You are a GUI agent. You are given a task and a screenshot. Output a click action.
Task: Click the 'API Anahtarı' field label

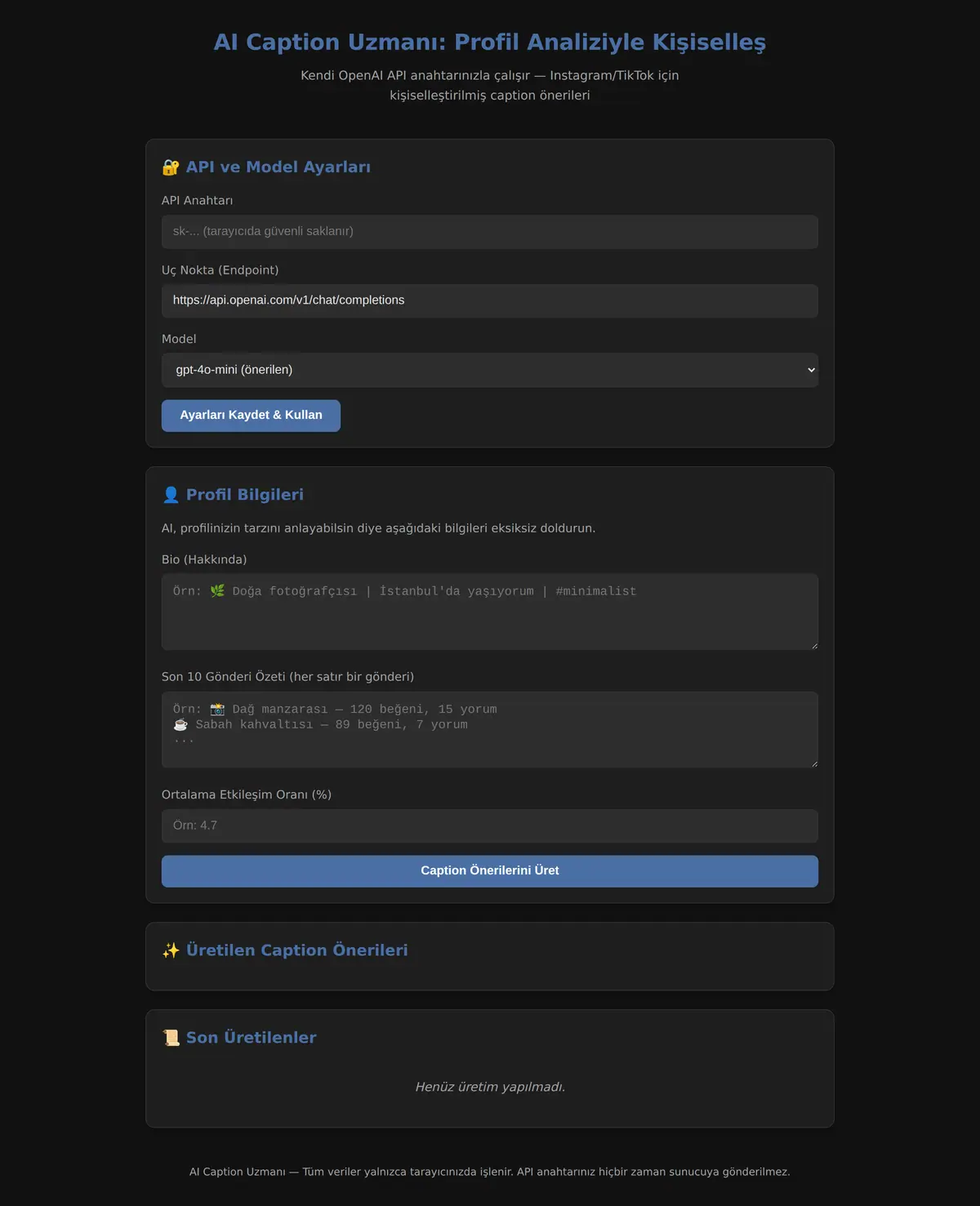point(197,201)
